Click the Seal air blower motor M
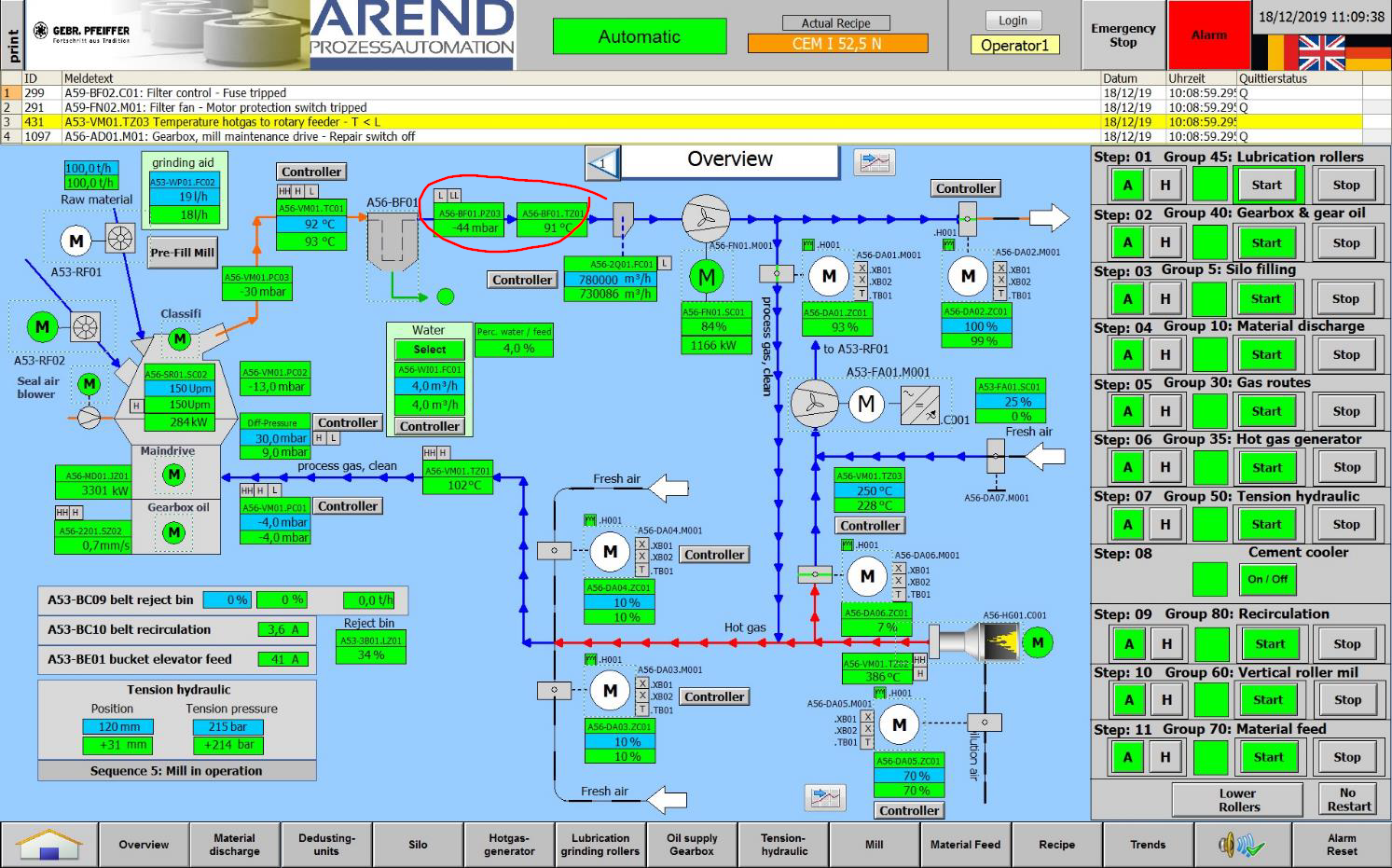This screenshot has height=868, width=1392. (89, 383)
